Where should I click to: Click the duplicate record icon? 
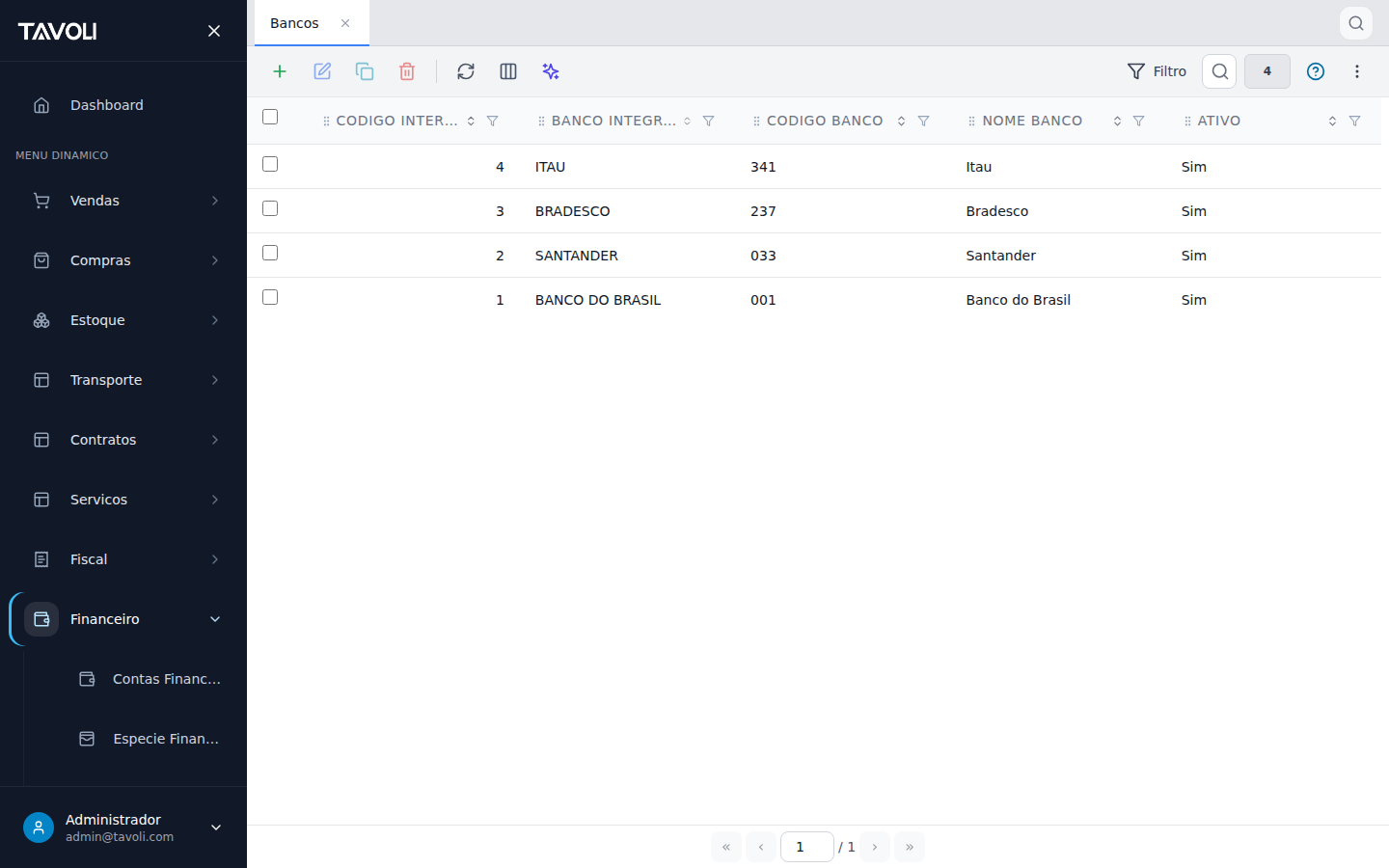[365, 71]
